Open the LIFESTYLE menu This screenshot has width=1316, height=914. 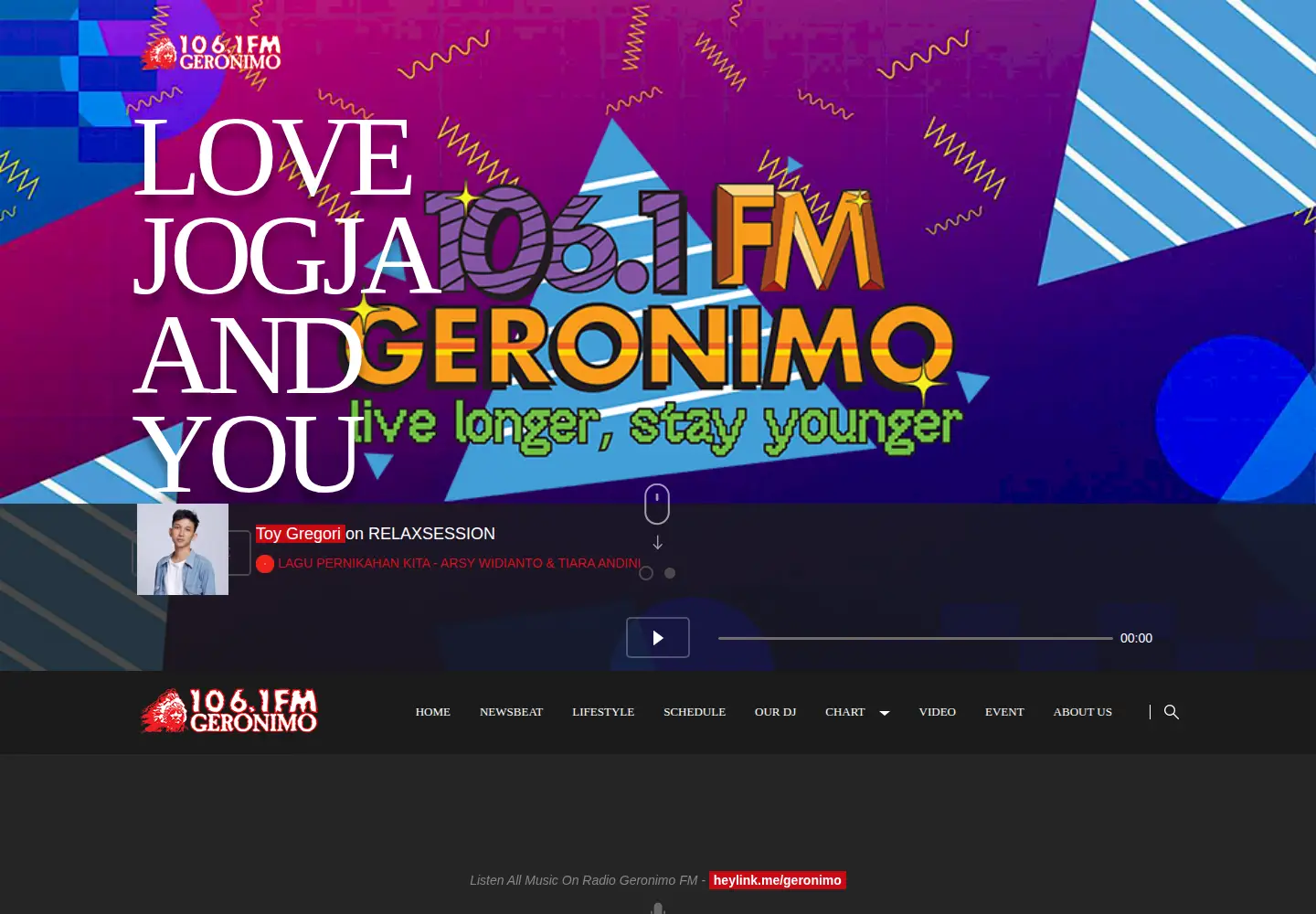(603, 712)
